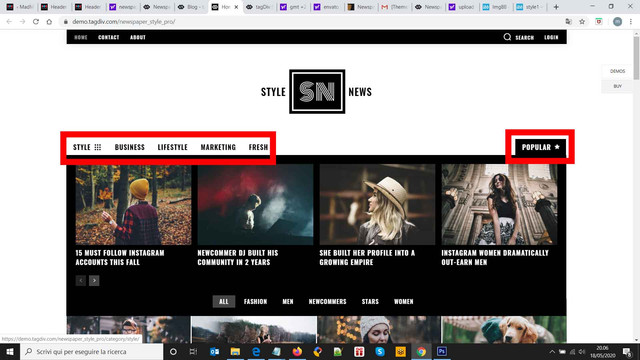Switch to Chrome on taskbar
This screenshot has width=640, height=360.
421,351
